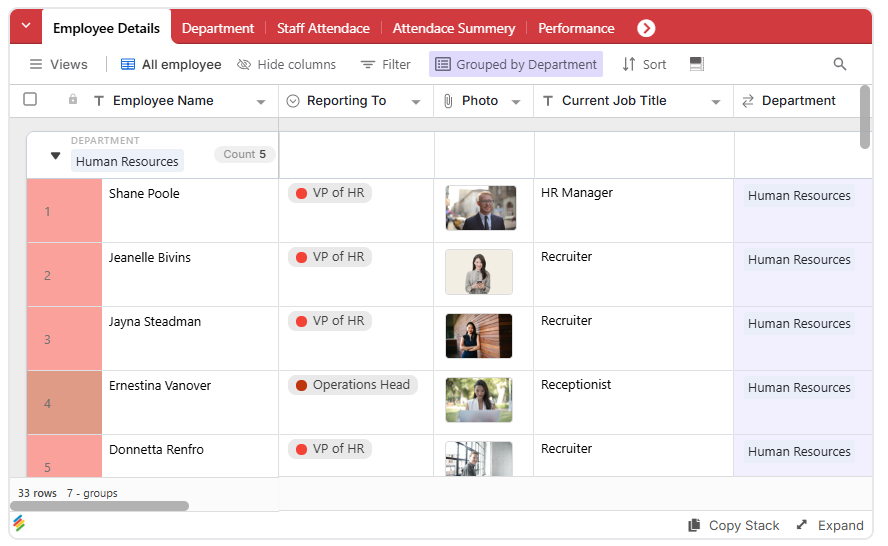This screenshot has height=546, width=888.
Task: Click the Operations Head tag for Ernestina Vanover
Action: click(352, 385)
